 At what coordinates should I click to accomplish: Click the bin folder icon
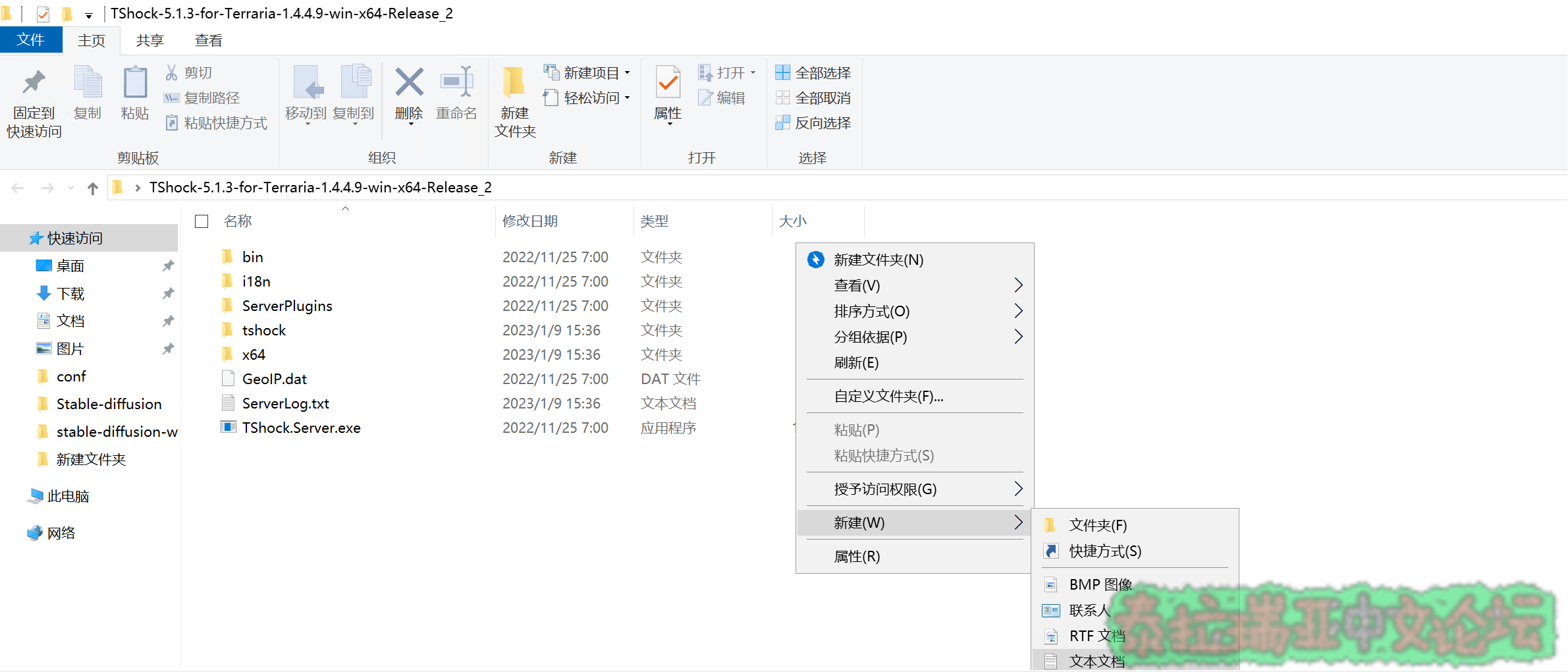click(x=228, y=257)
